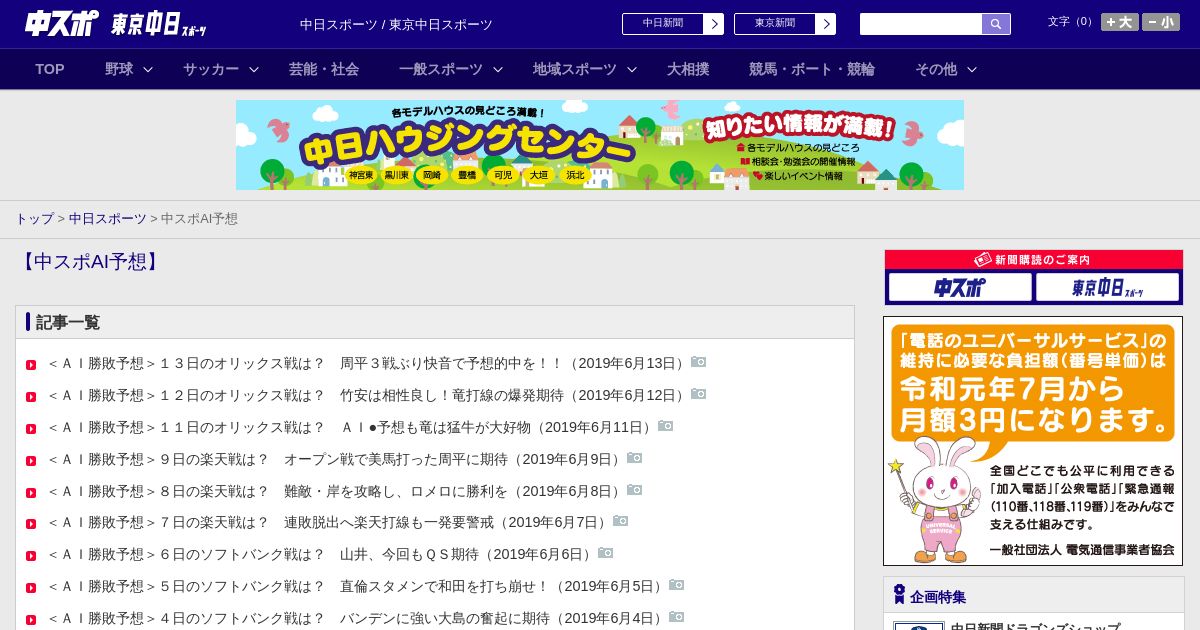
Task: Click the Tokyo Chunichi Sports logo
Action: (x=159, y=24)
